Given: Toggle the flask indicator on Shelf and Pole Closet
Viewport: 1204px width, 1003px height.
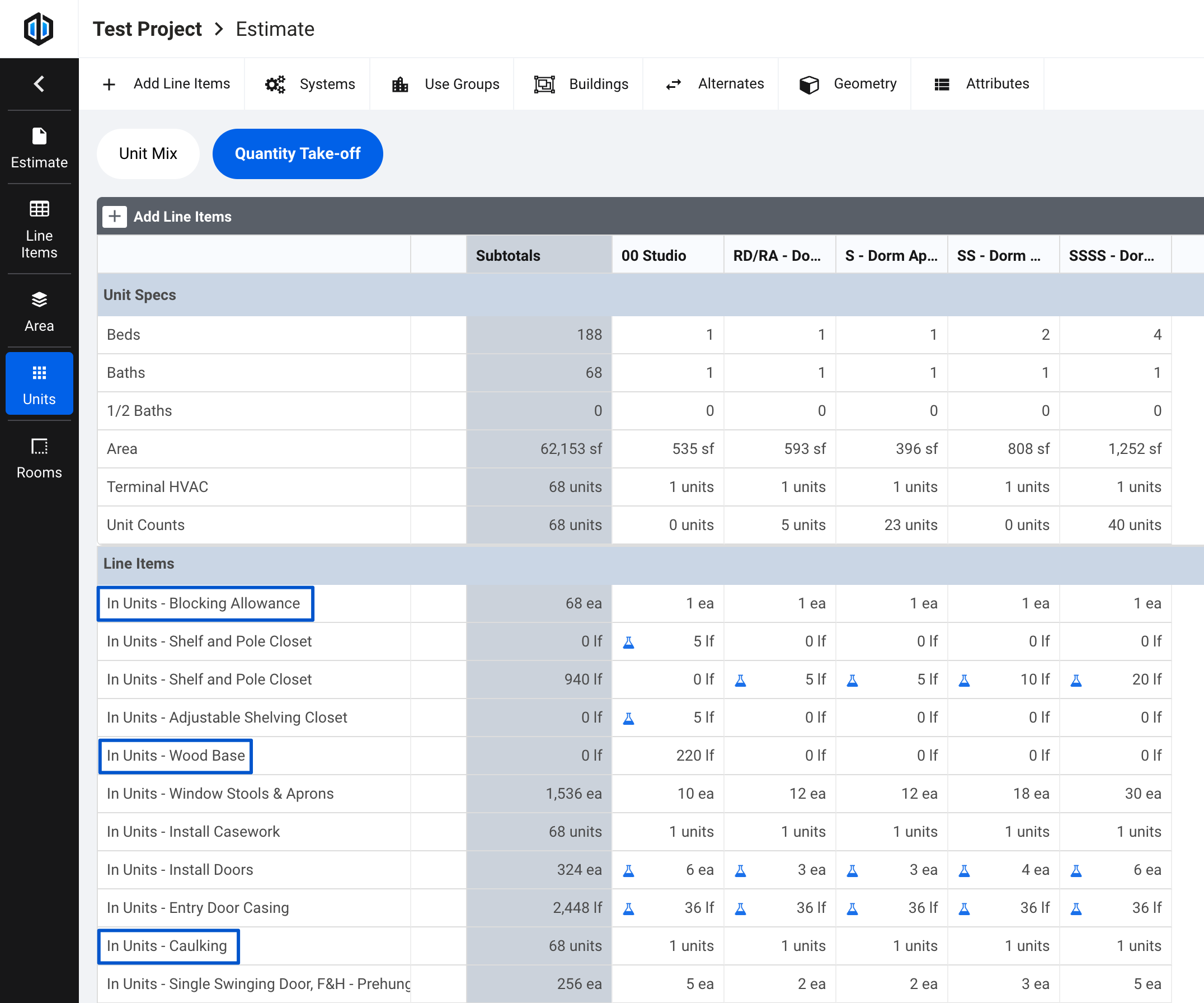Looking at the screenshot, I should [x=629, y=641].
